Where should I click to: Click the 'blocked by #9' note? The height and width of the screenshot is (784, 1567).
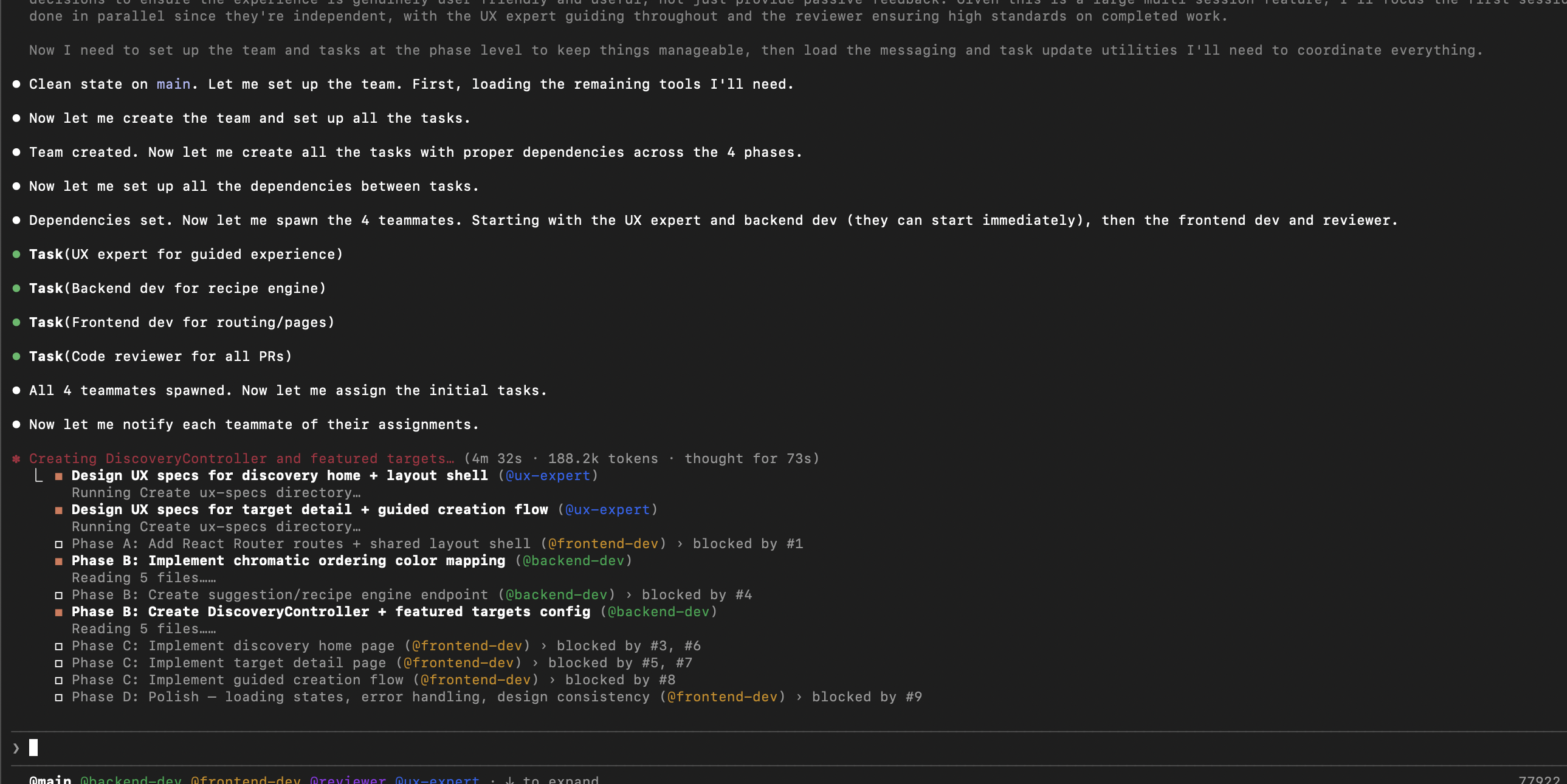(867, 697)
